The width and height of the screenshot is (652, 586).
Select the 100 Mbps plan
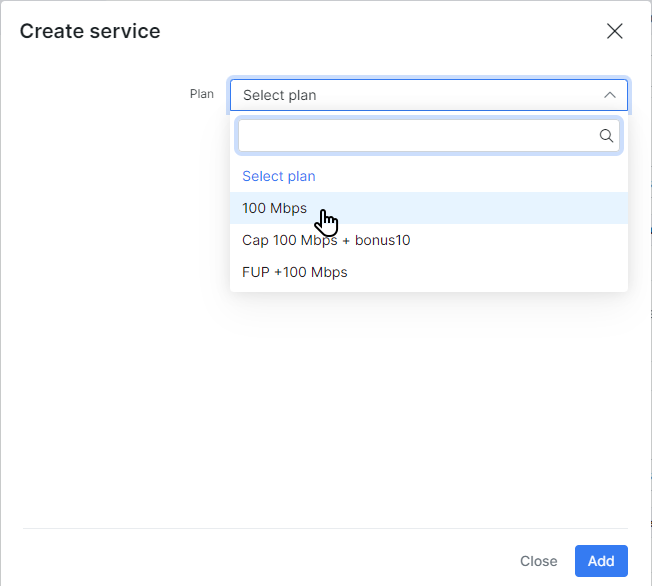(x=429, y=208)
